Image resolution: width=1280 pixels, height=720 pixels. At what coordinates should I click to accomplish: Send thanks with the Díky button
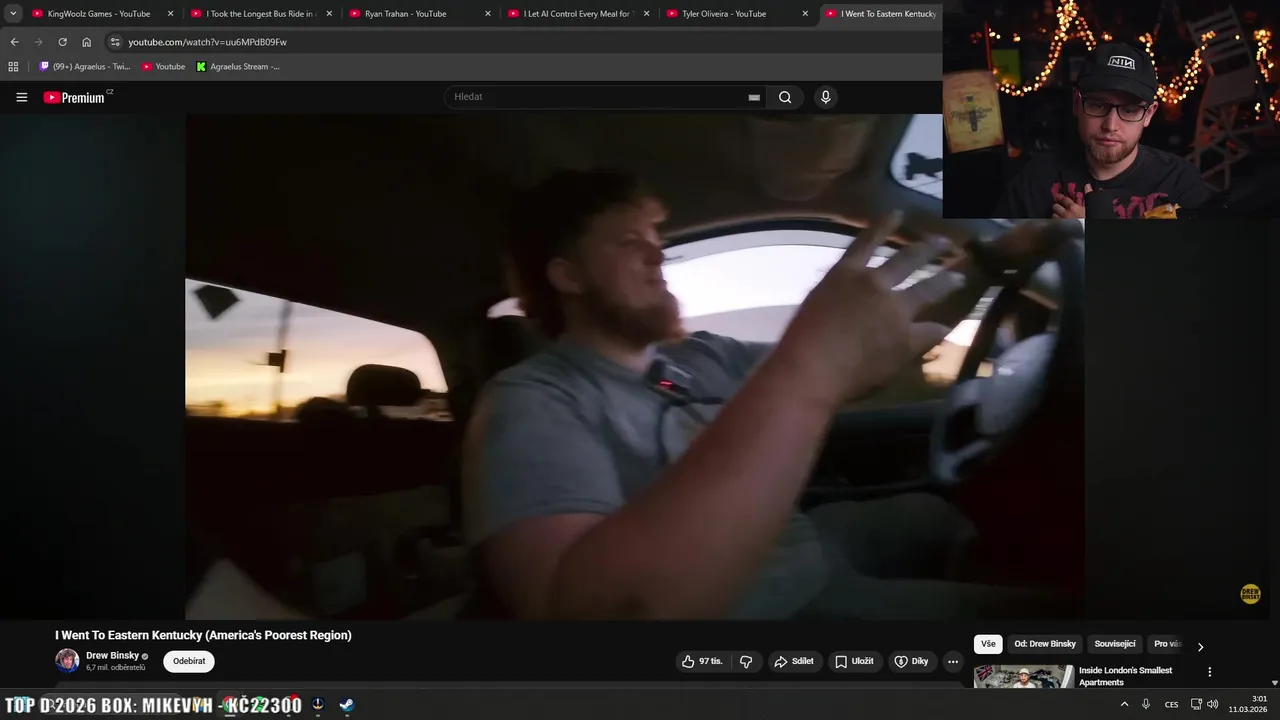[911, 661]
